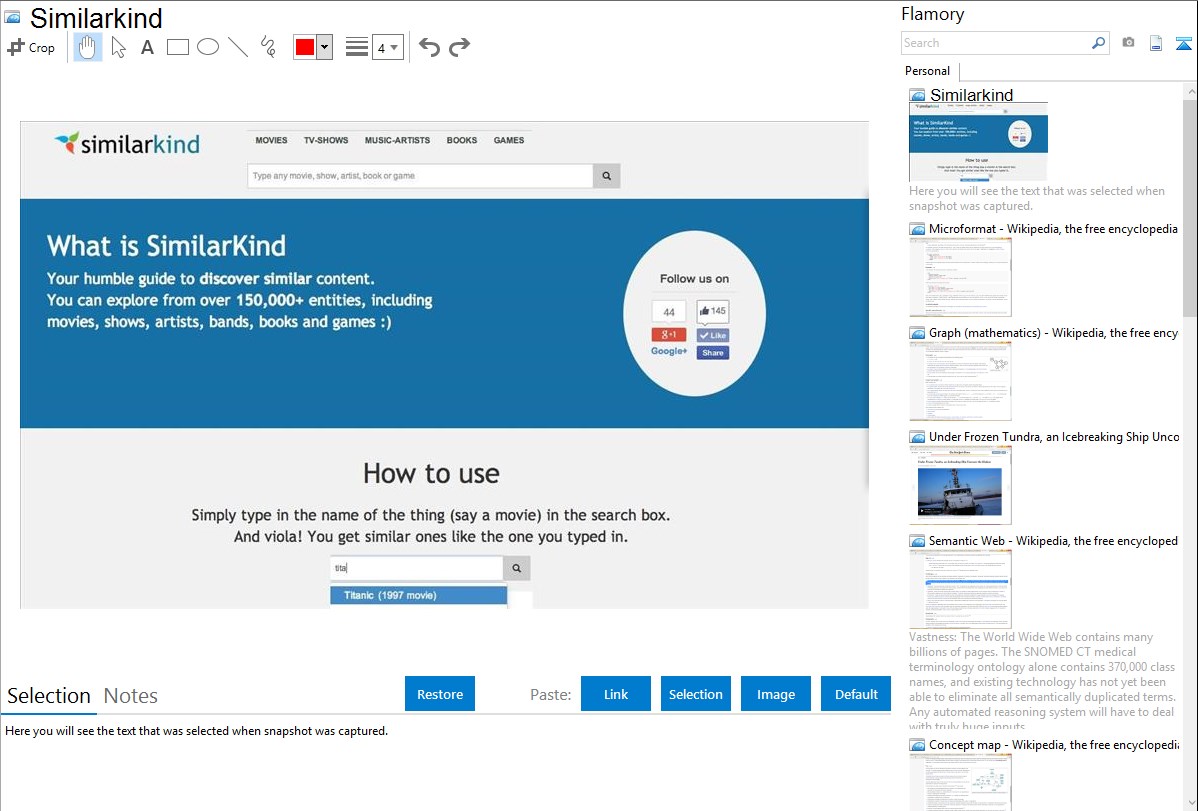The image size is (1198, 811).
Task: Open the Similarkind snapshot thumbnail
Action: [978, 142]
